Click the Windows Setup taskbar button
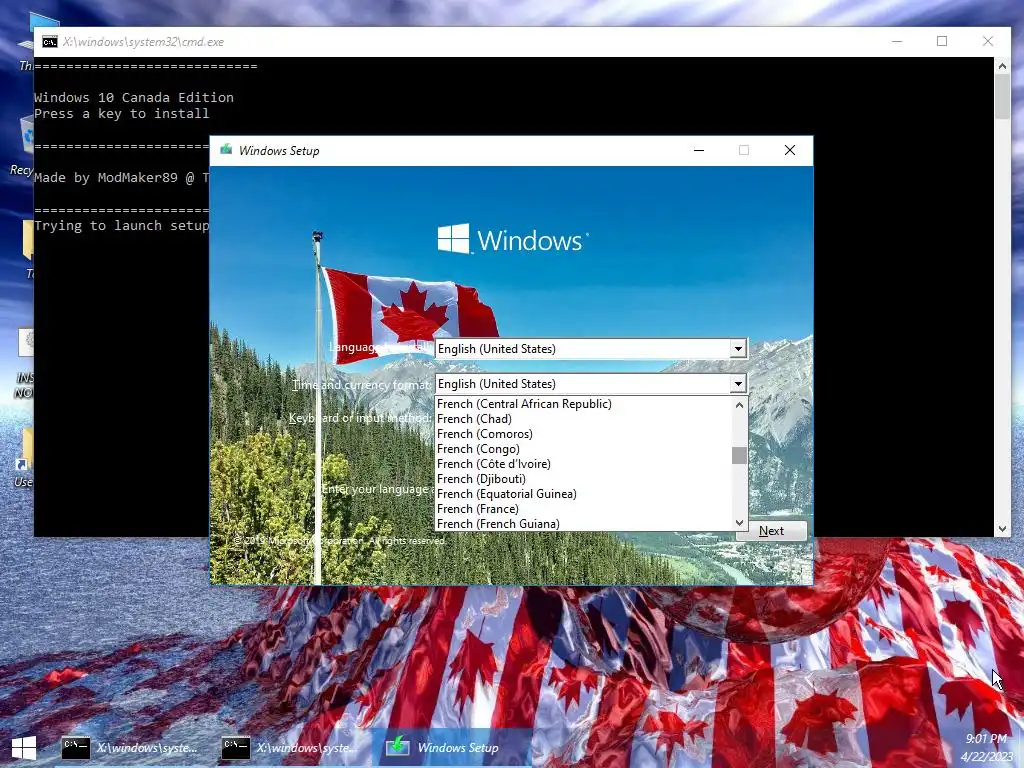Image resolution: width=1024 pixels, height=768 pixels. point(451,748)
